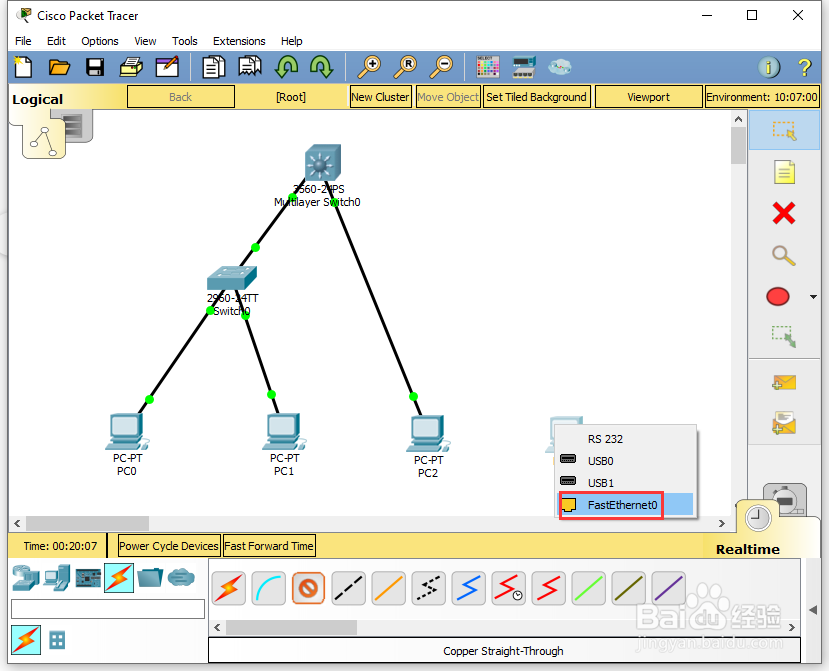The width and height of the screenshot is (829, 671).
Task: Open the drawing palette icon
Action: click(x=487, y=67)
